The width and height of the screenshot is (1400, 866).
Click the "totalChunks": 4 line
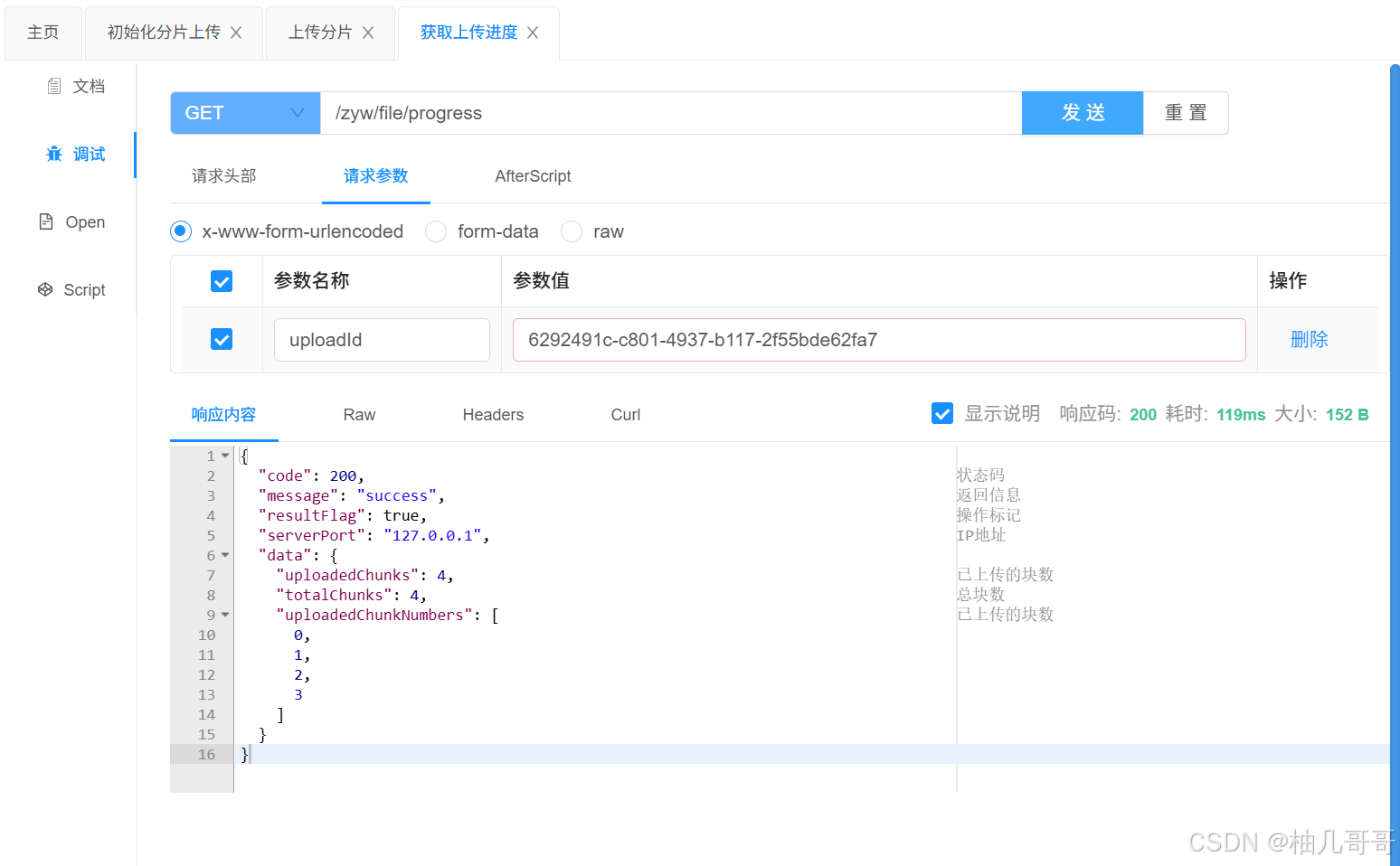[x=351, y=595]
